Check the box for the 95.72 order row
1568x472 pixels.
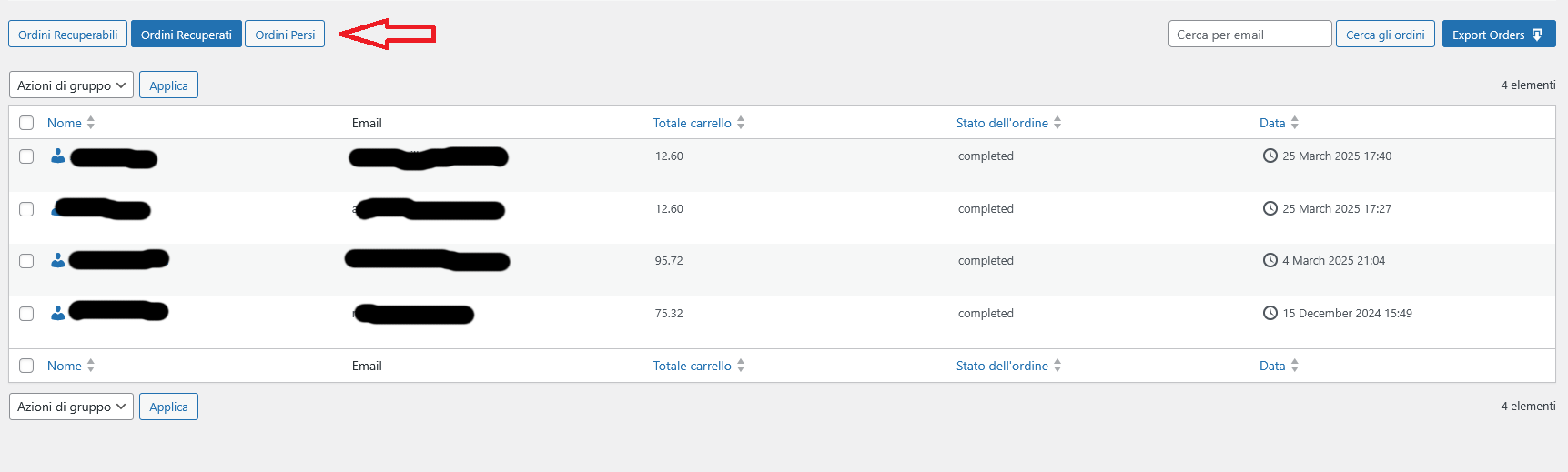pos(26,261)
